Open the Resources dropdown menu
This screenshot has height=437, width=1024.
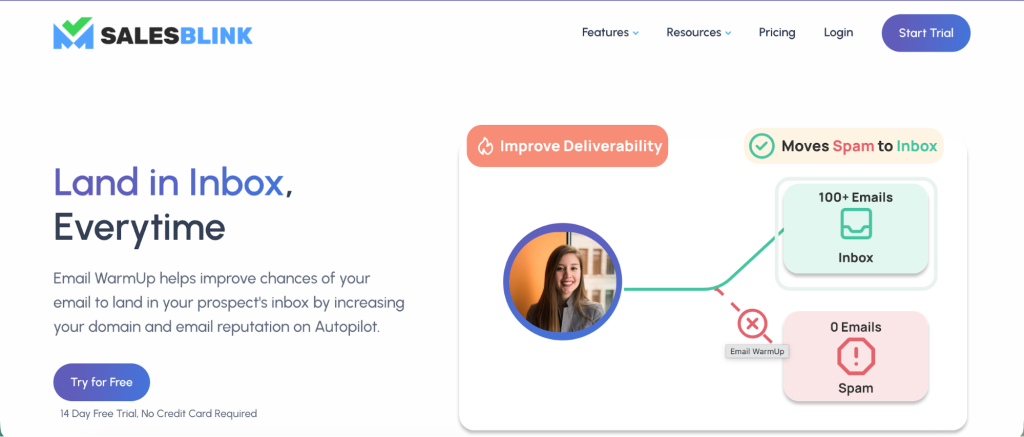coord(698,33)
